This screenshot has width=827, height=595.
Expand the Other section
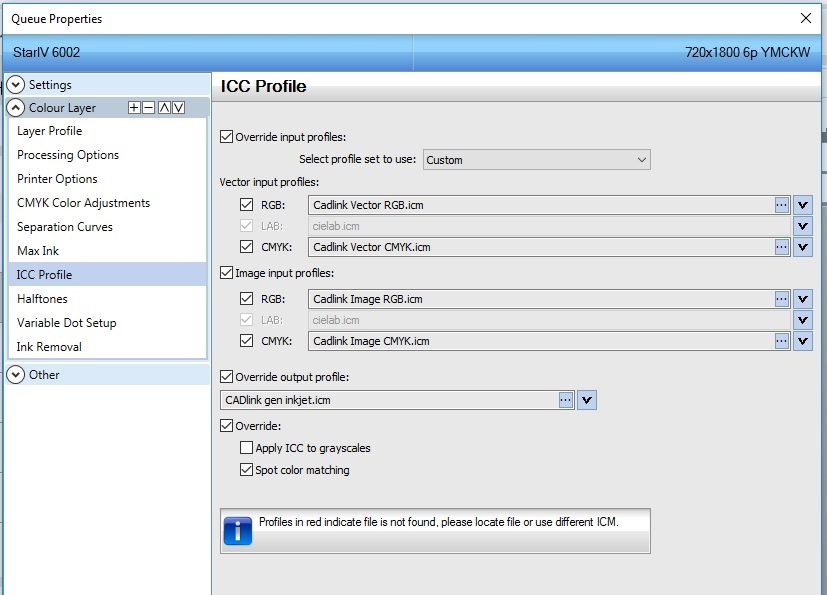click(16, 375)
